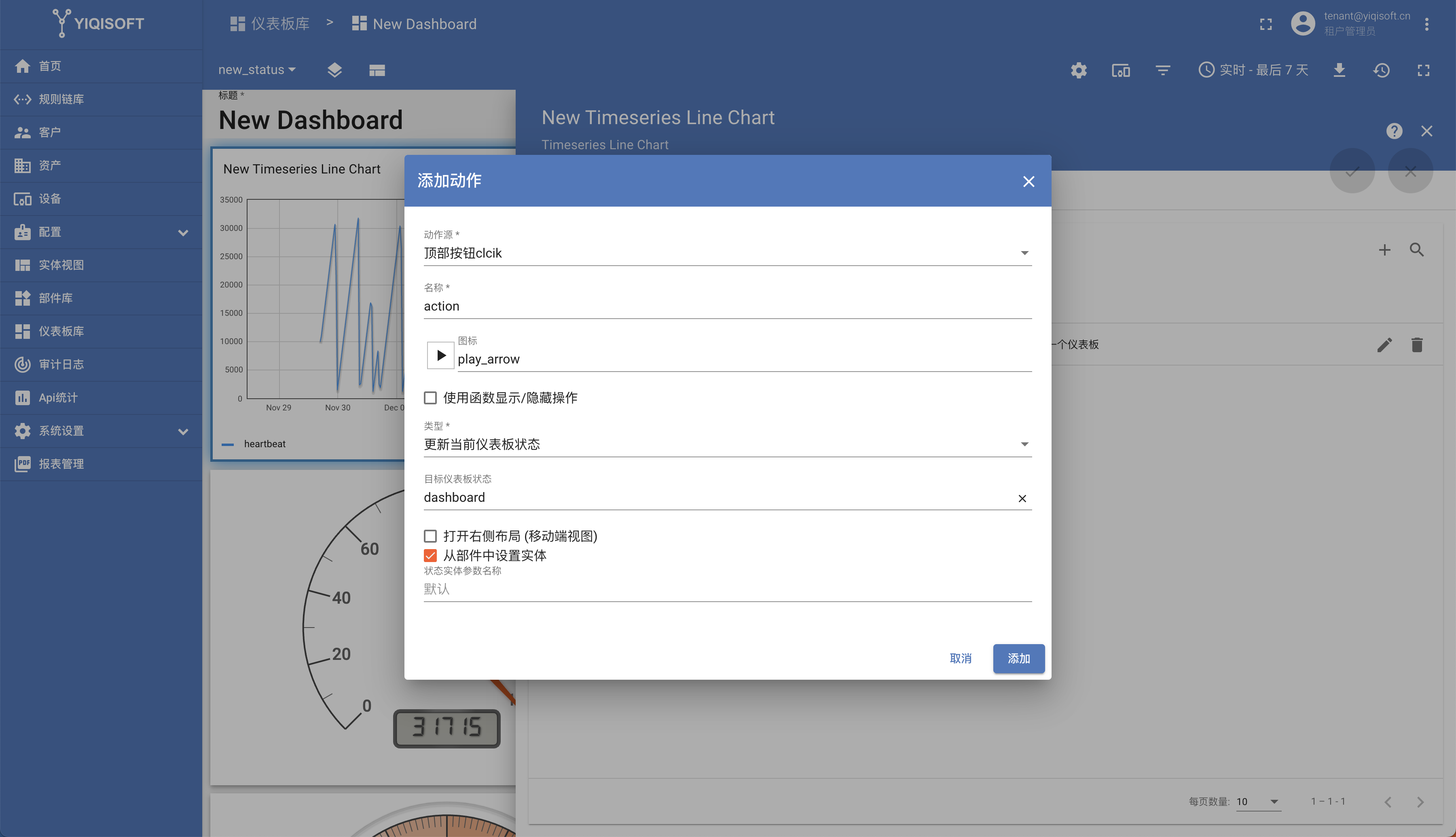Open the 类型 dropdown selector
The height and width of the screenshot is (837, 1456).
(727, 444)
